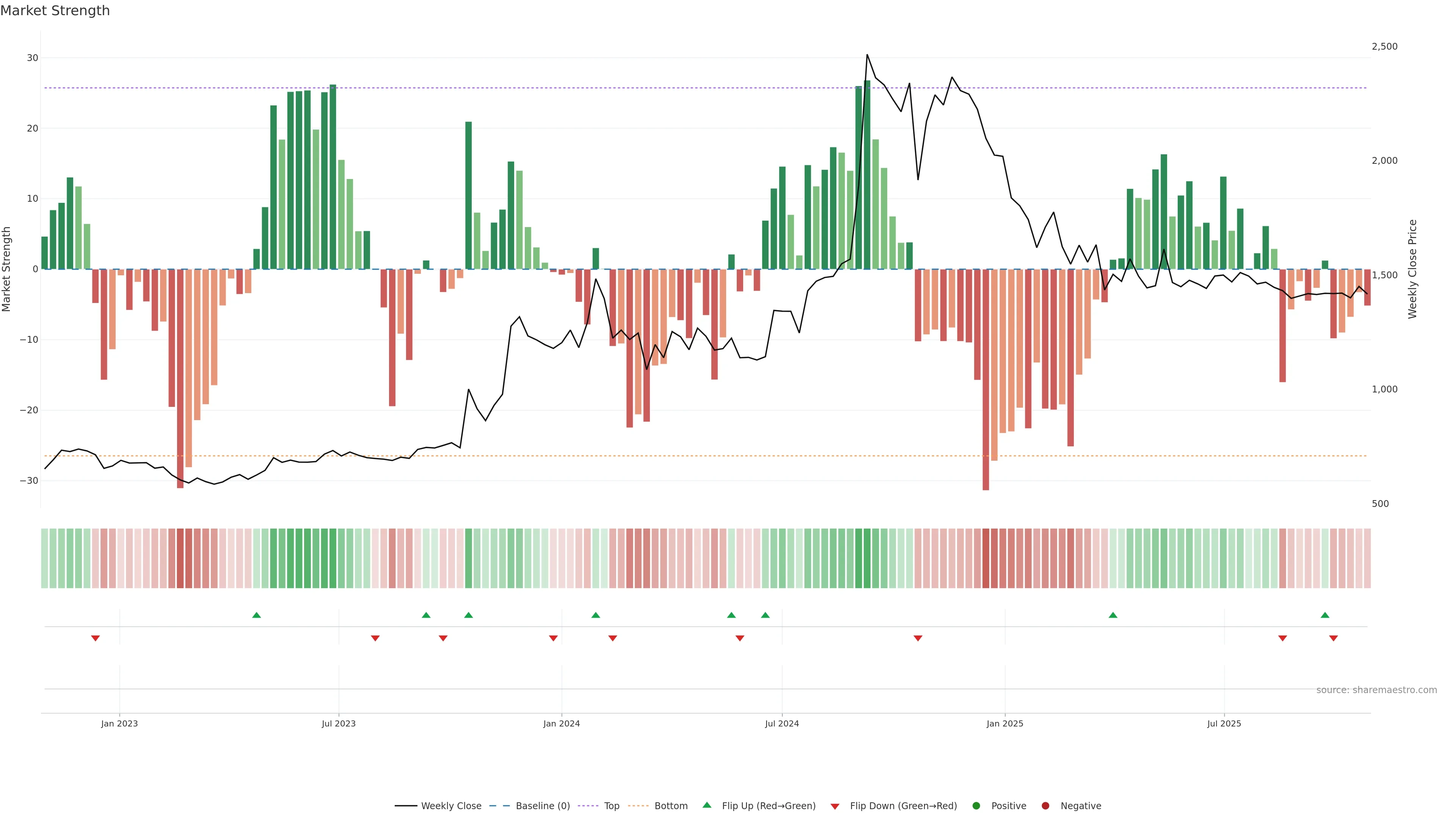Click the first red flip-down triangle marker
Image resolution: width=1456 pixels, height=819 pixels.
point(95,638)
